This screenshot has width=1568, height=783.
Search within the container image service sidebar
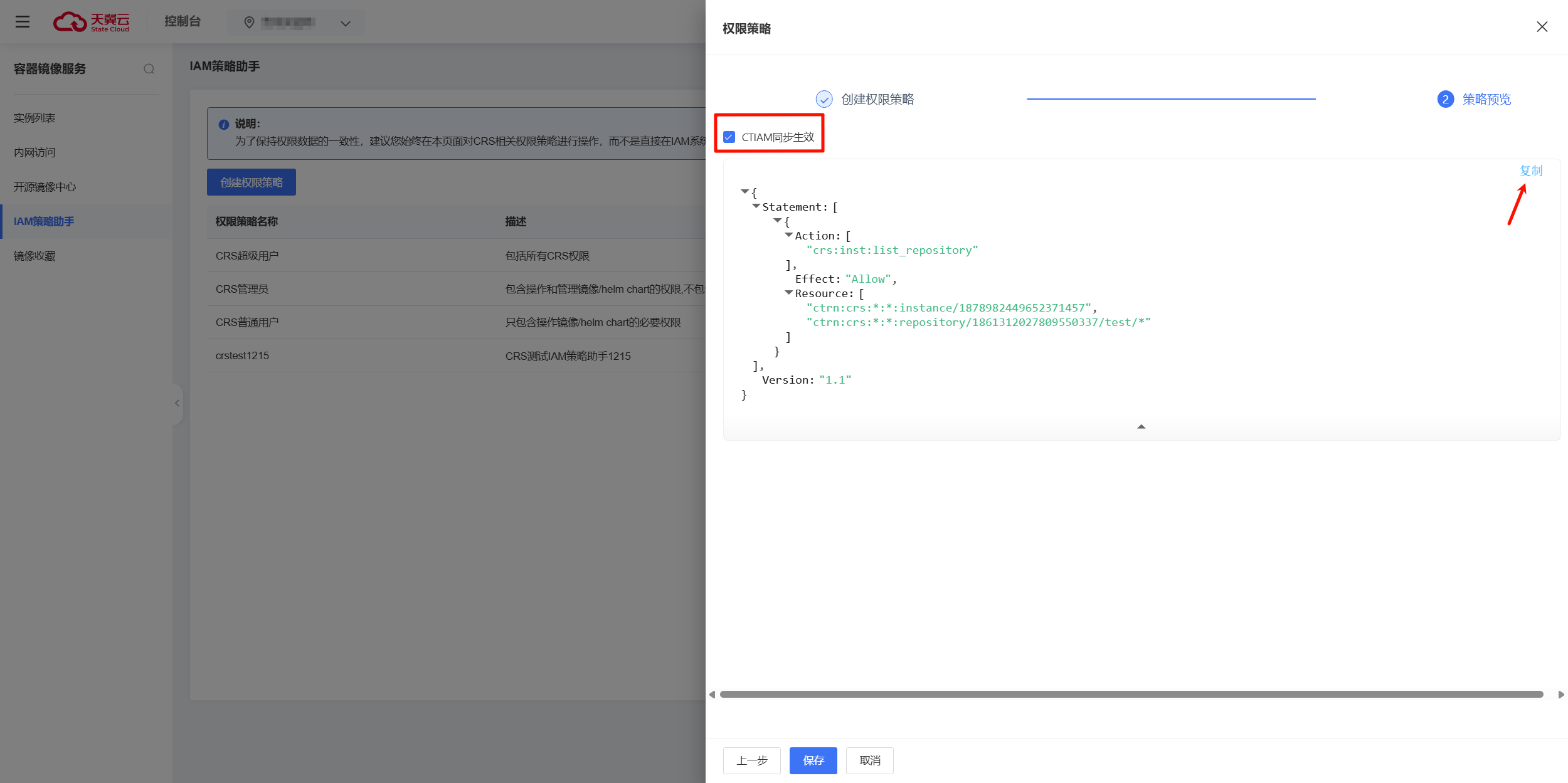pos(149,69)
